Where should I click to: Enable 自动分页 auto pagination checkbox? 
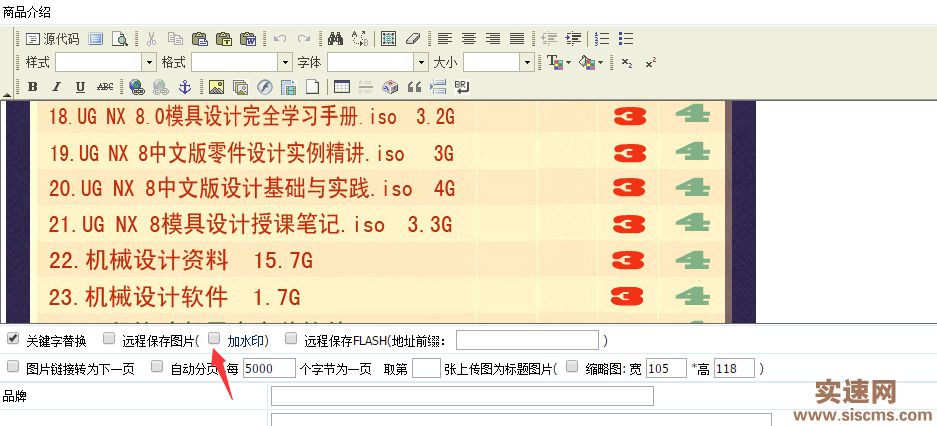pyautogui.click(x=157, y=367)
